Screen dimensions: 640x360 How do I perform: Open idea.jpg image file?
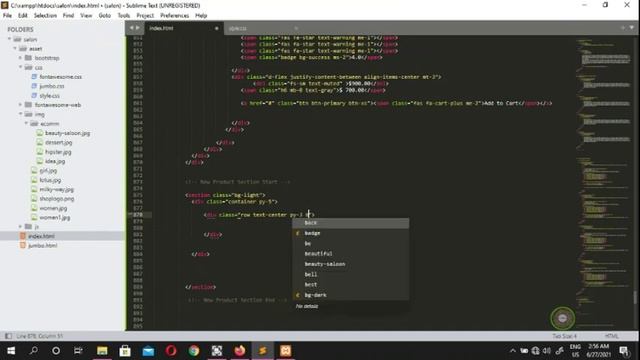(x=55, y=161)
